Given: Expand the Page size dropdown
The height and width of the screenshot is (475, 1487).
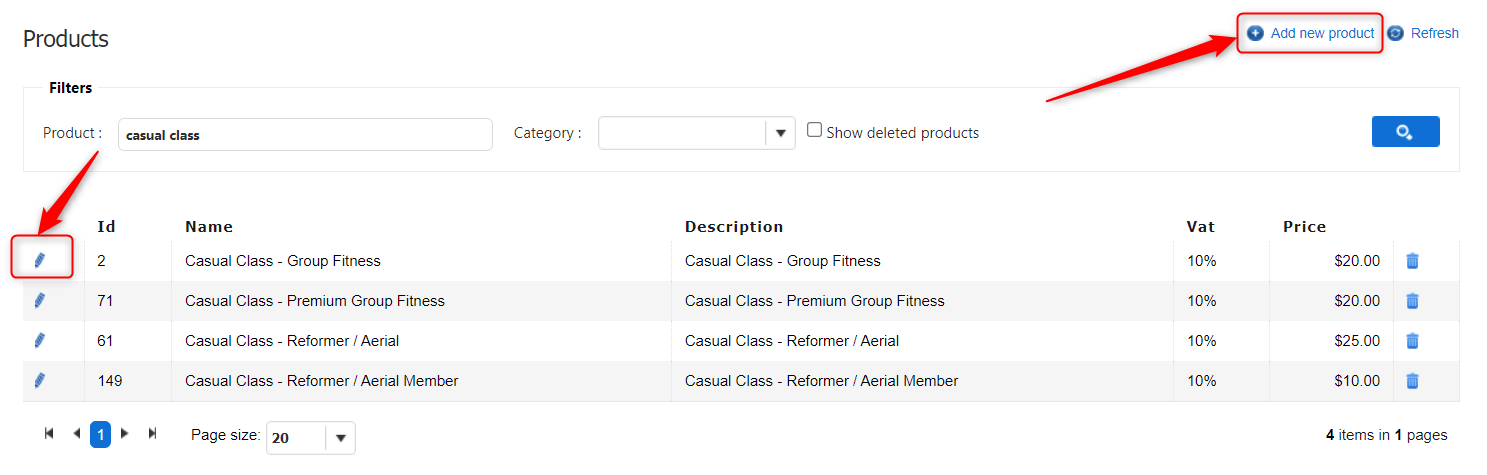Looking at the screenshot, I should click(x=340, y=438).
